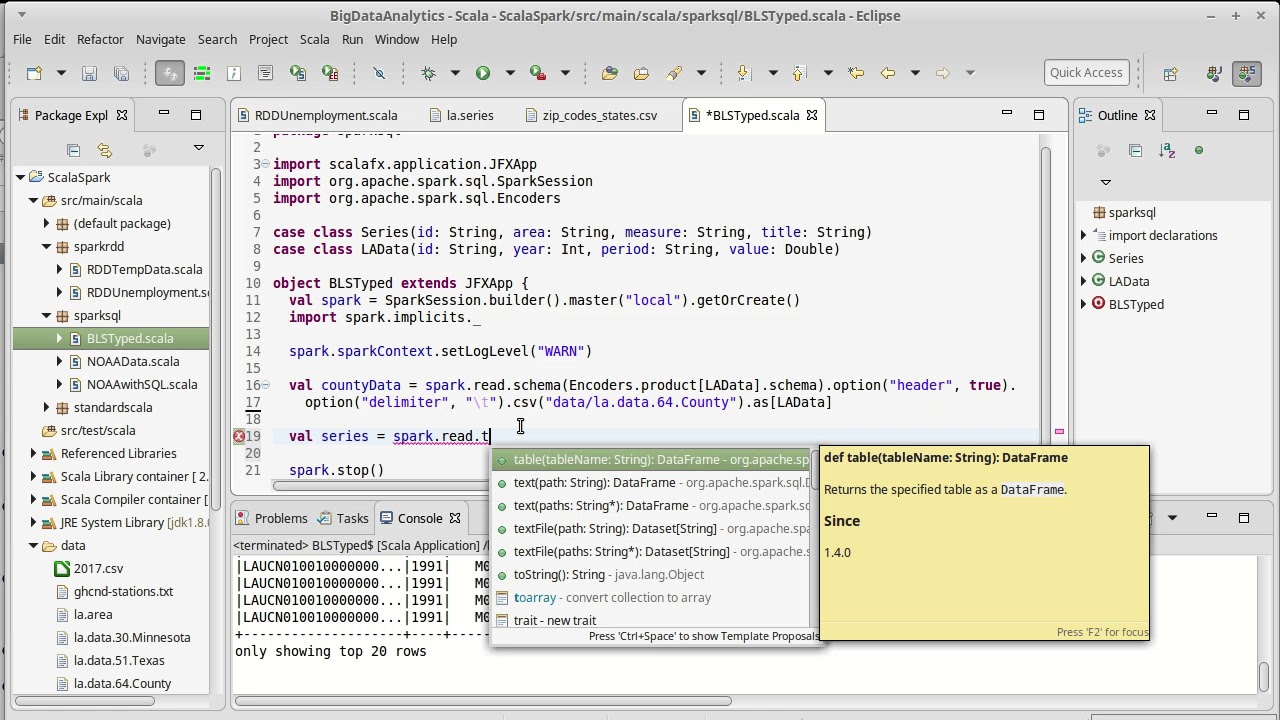Click the Collapse All icon in the Outline view
The height and width of the screenshot is (720, 1280).
(x=1135, y=150)
